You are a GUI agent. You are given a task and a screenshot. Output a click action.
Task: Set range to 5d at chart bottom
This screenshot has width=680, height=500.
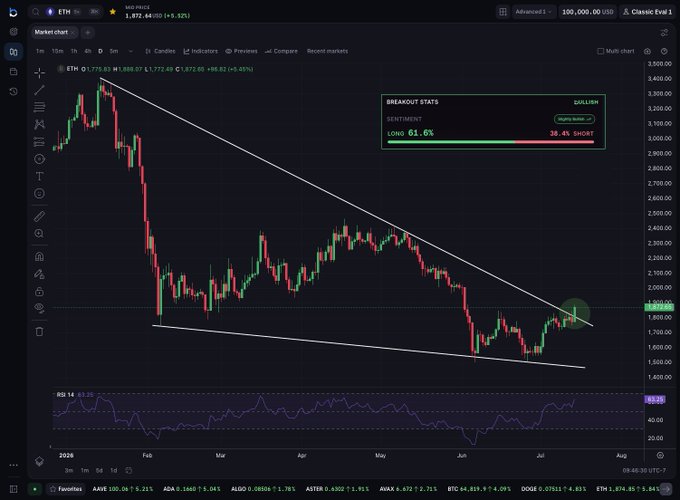(99, 471)
